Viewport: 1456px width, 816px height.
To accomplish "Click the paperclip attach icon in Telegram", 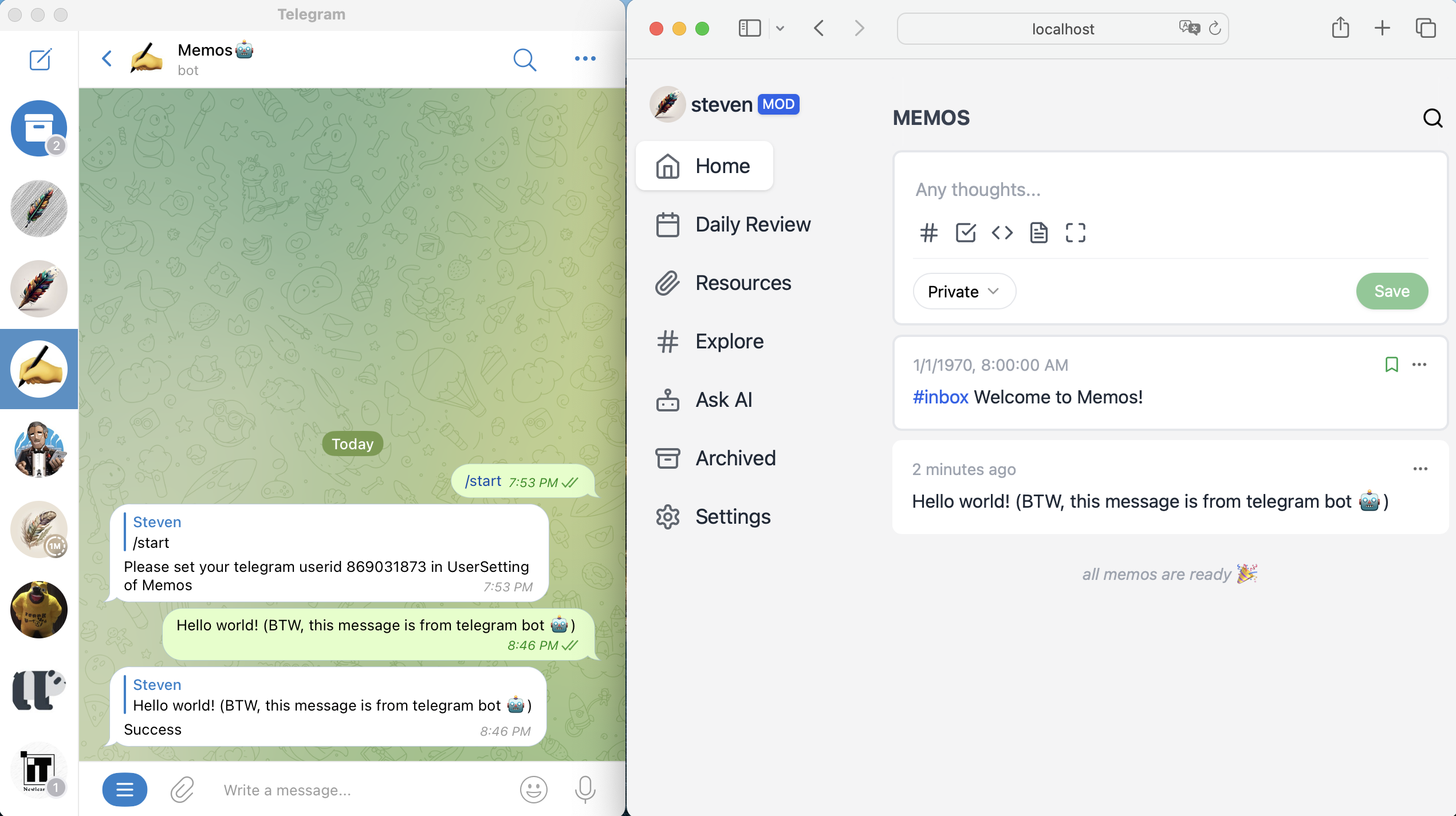I will point(183,790).
